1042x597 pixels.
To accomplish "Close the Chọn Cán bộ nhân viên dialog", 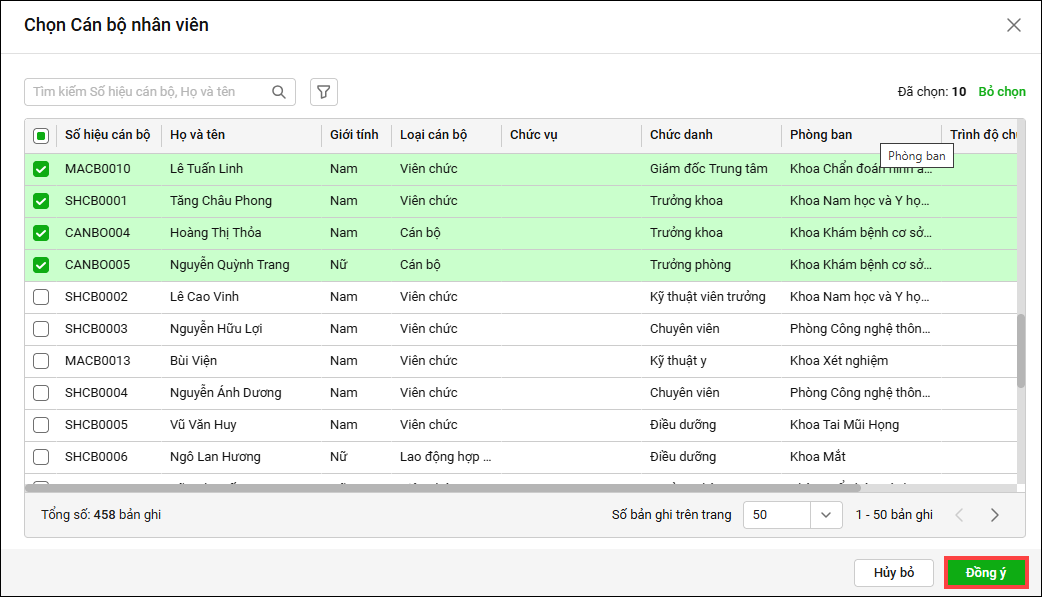I will [1014, 25].
